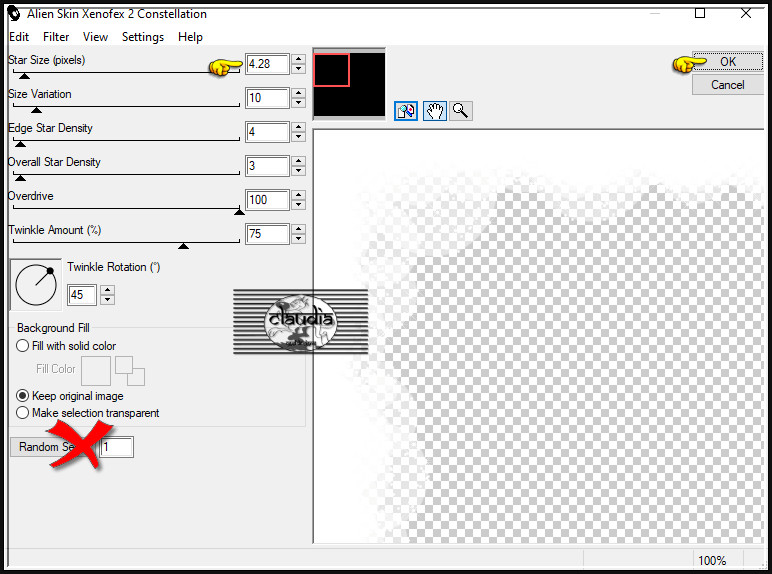Decrease Star Size with down arrow

pyautogui.click(x=298, y=69)
